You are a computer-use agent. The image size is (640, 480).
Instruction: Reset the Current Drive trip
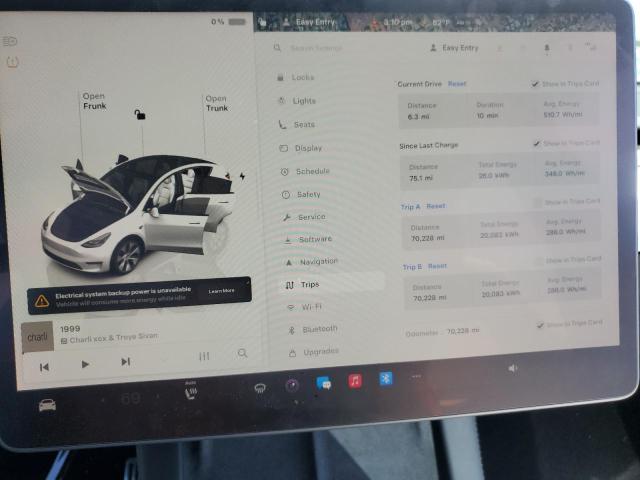coord(457,84)
